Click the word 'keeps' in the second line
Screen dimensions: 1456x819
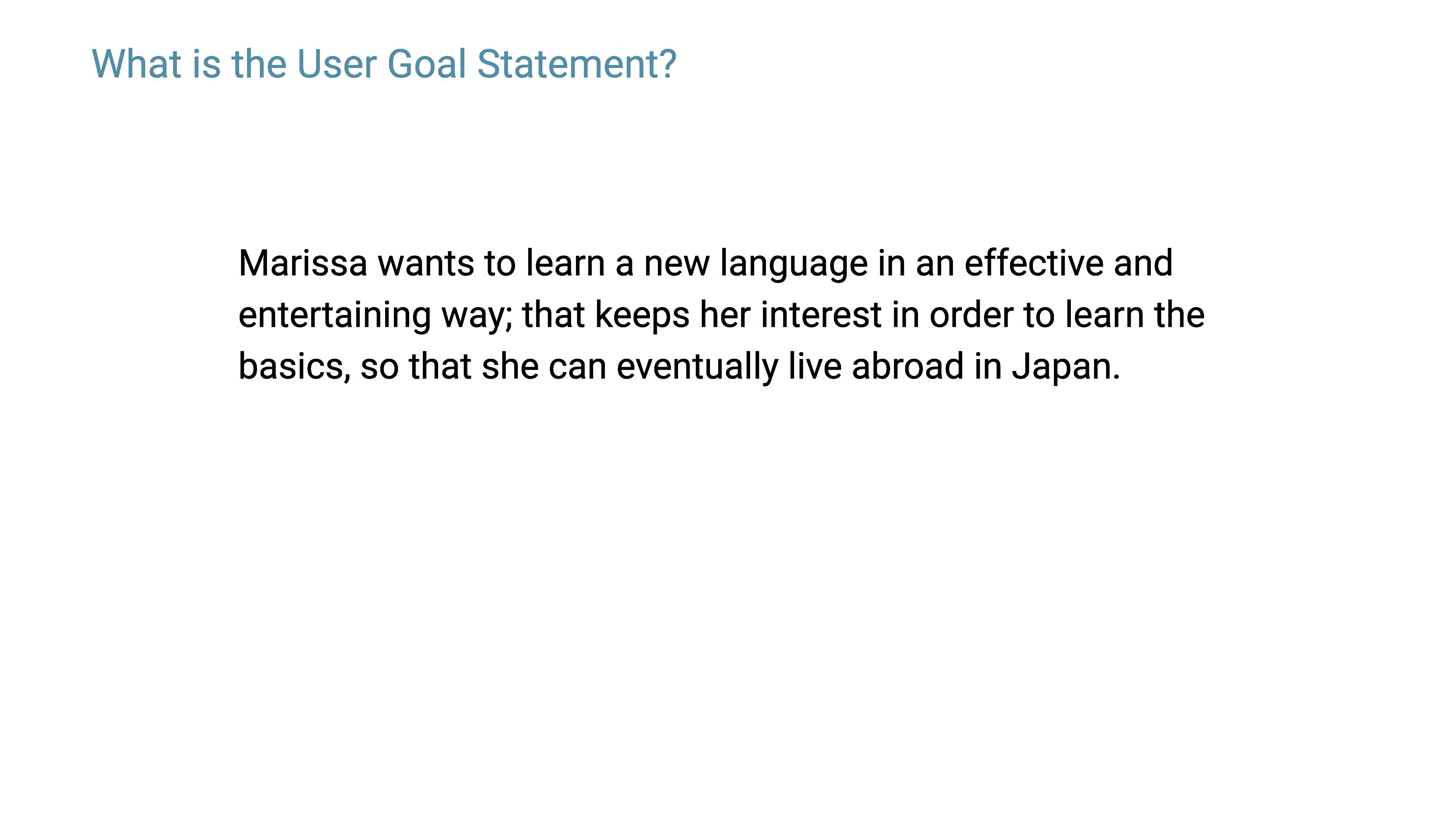642,315
